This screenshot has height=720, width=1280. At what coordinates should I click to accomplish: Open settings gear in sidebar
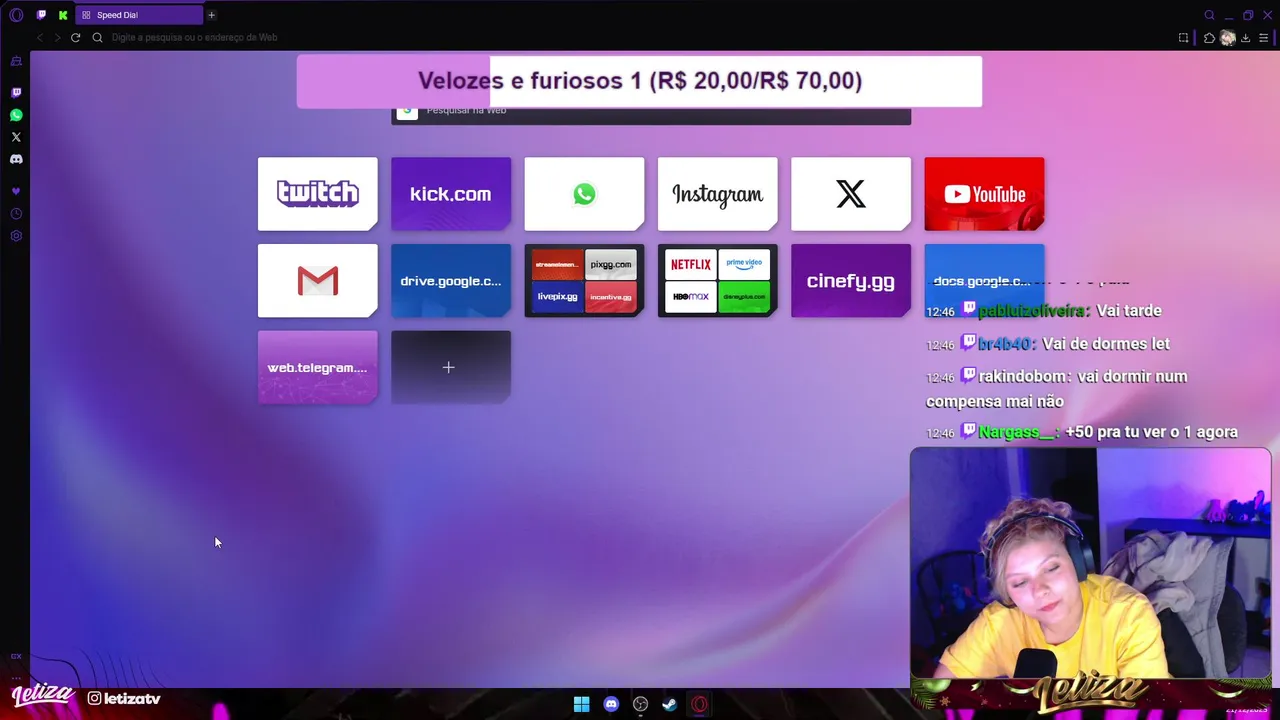[16, 236]
